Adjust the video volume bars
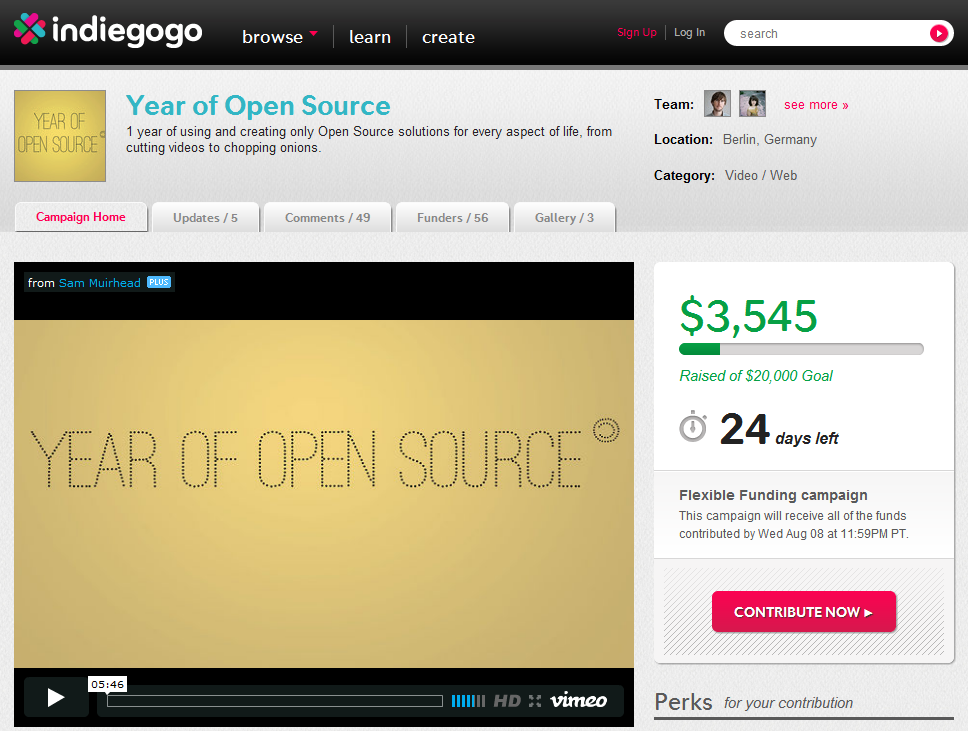Screen dimensions: 968x731 [467, 701]
